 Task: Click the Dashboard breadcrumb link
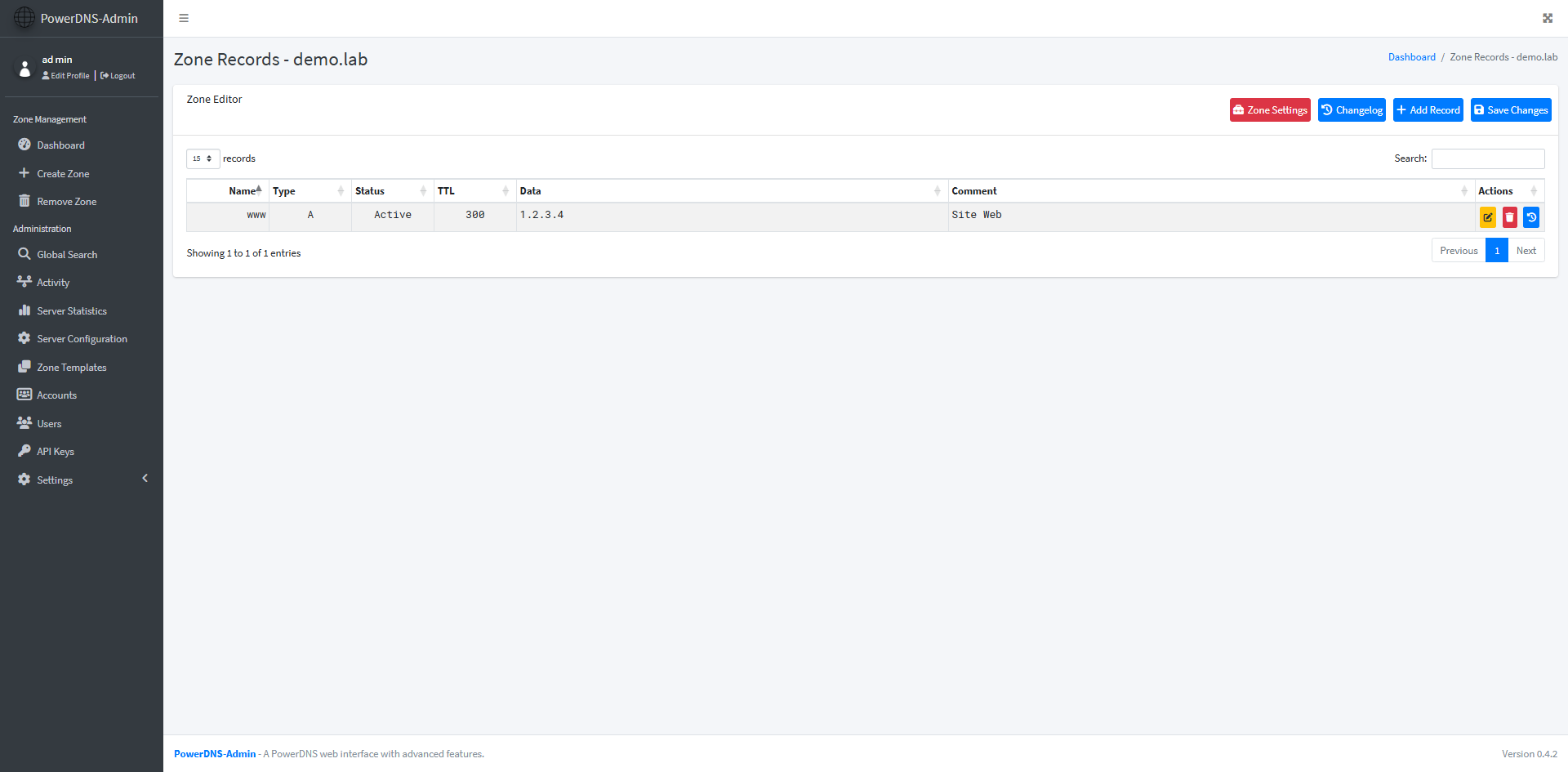(x=1411, y=57)
